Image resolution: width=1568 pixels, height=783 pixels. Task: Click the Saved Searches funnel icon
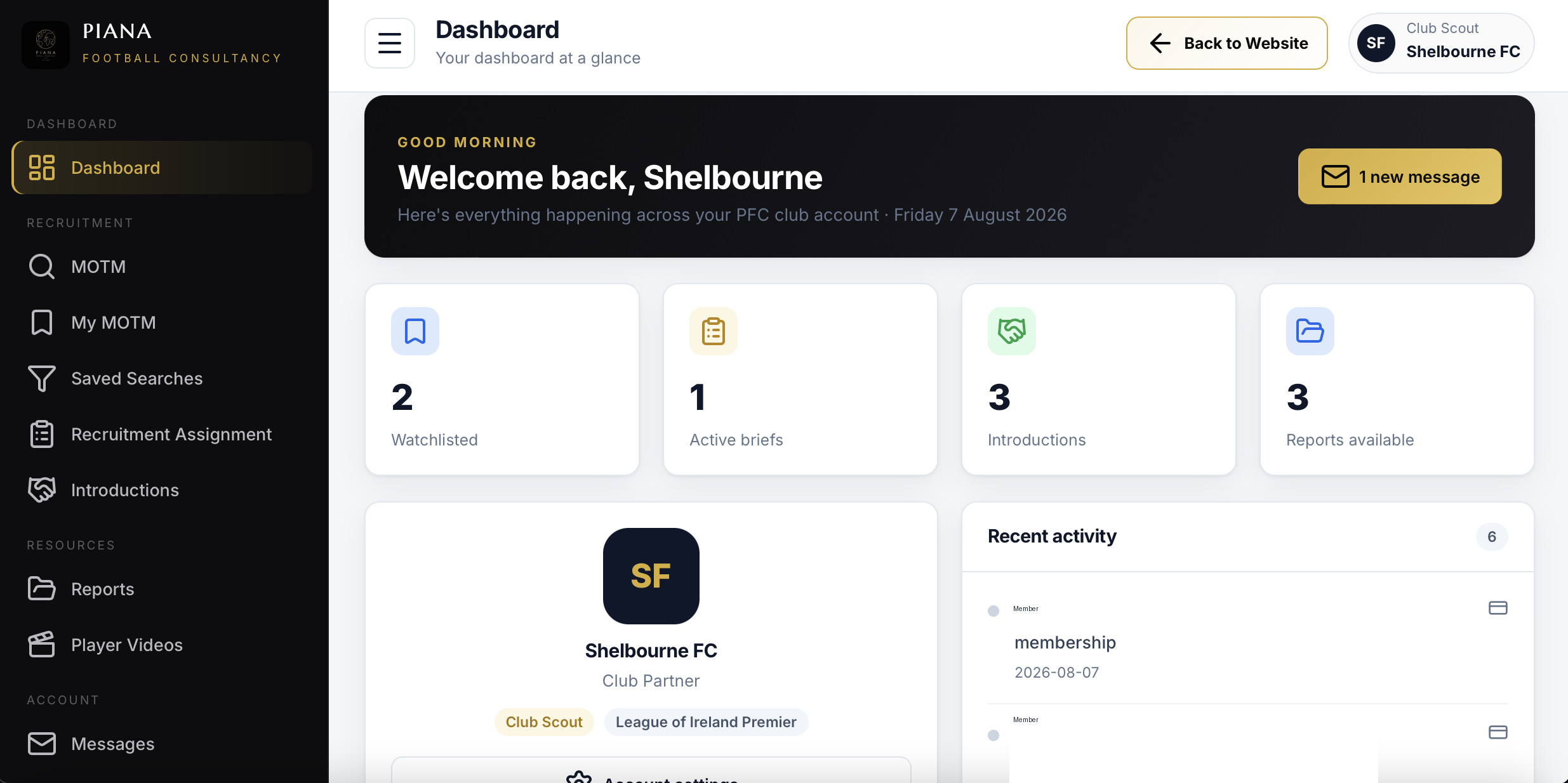pos(42,378)
